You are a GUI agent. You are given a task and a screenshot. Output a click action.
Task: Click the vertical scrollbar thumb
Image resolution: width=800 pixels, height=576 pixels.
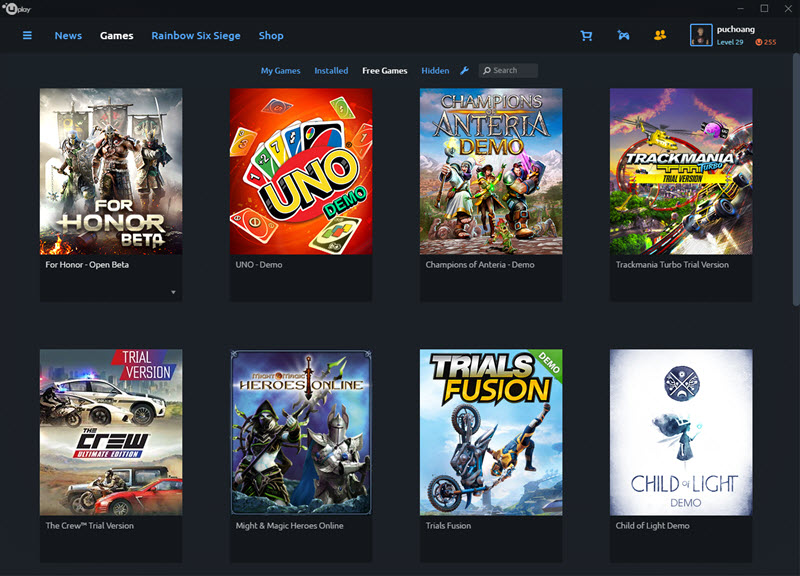pos(796,180)
